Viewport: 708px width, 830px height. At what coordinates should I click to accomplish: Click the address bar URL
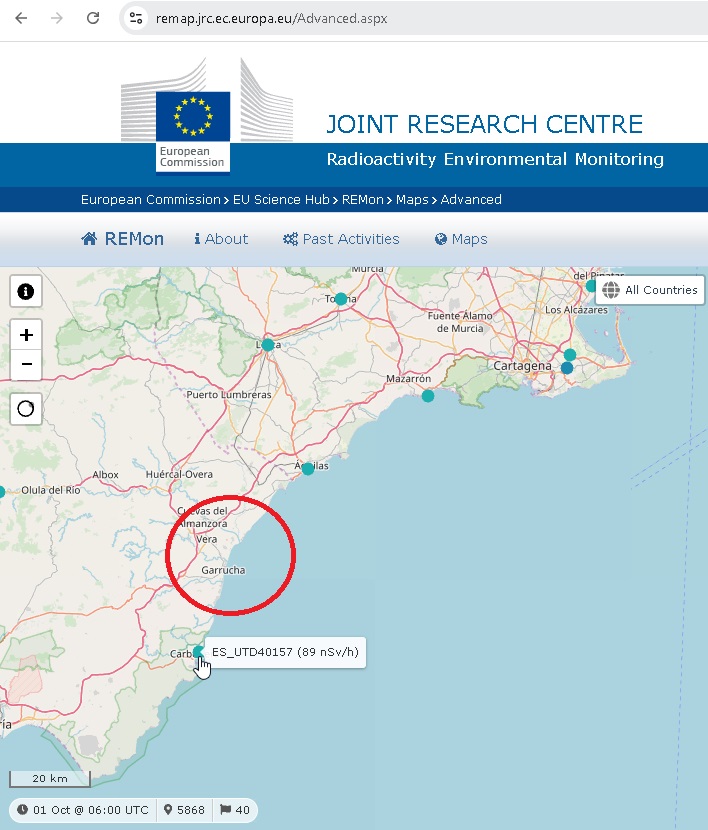tap(271, 19)
